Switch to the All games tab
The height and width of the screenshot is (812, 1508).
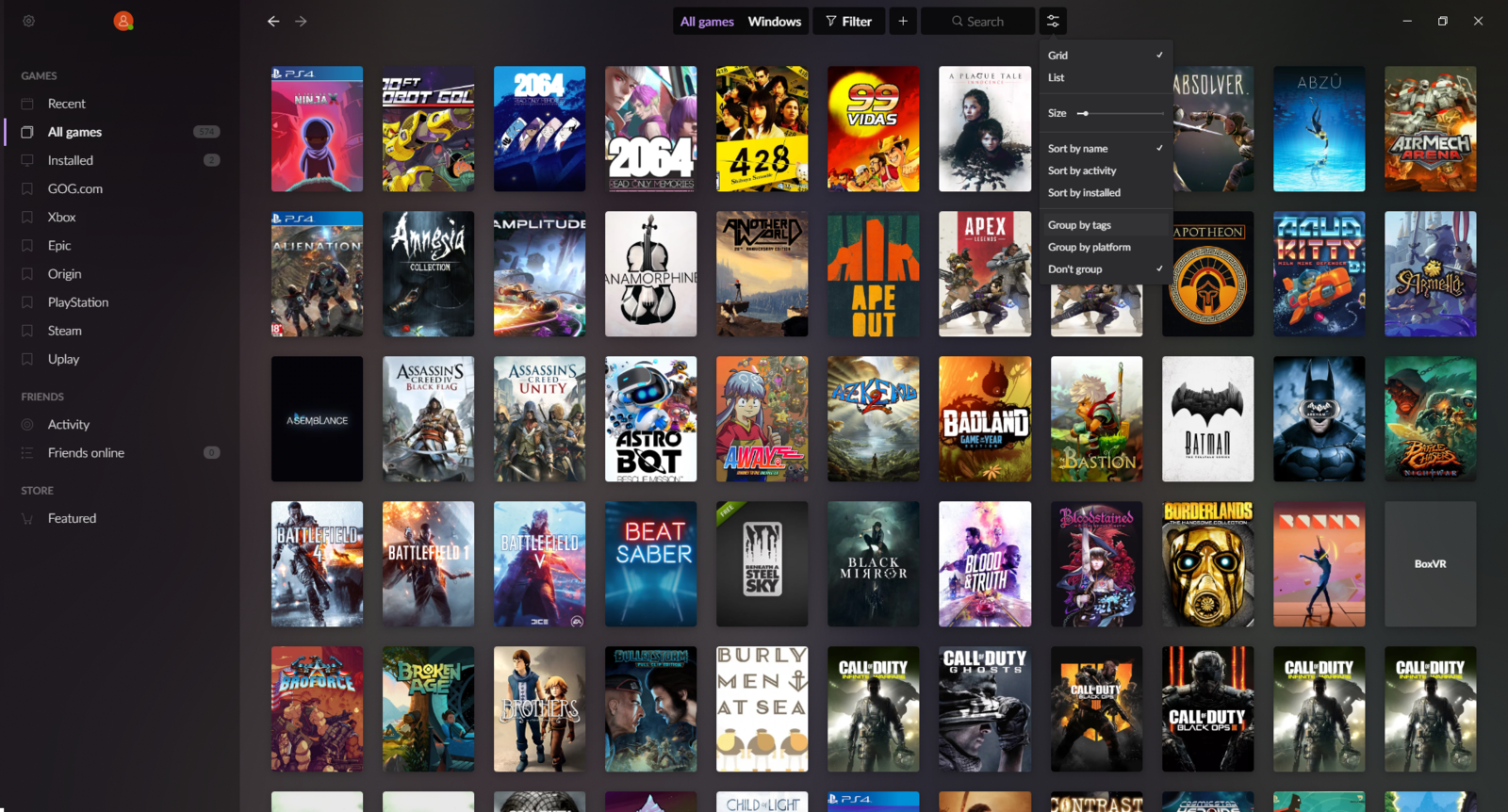pos(707,22)
